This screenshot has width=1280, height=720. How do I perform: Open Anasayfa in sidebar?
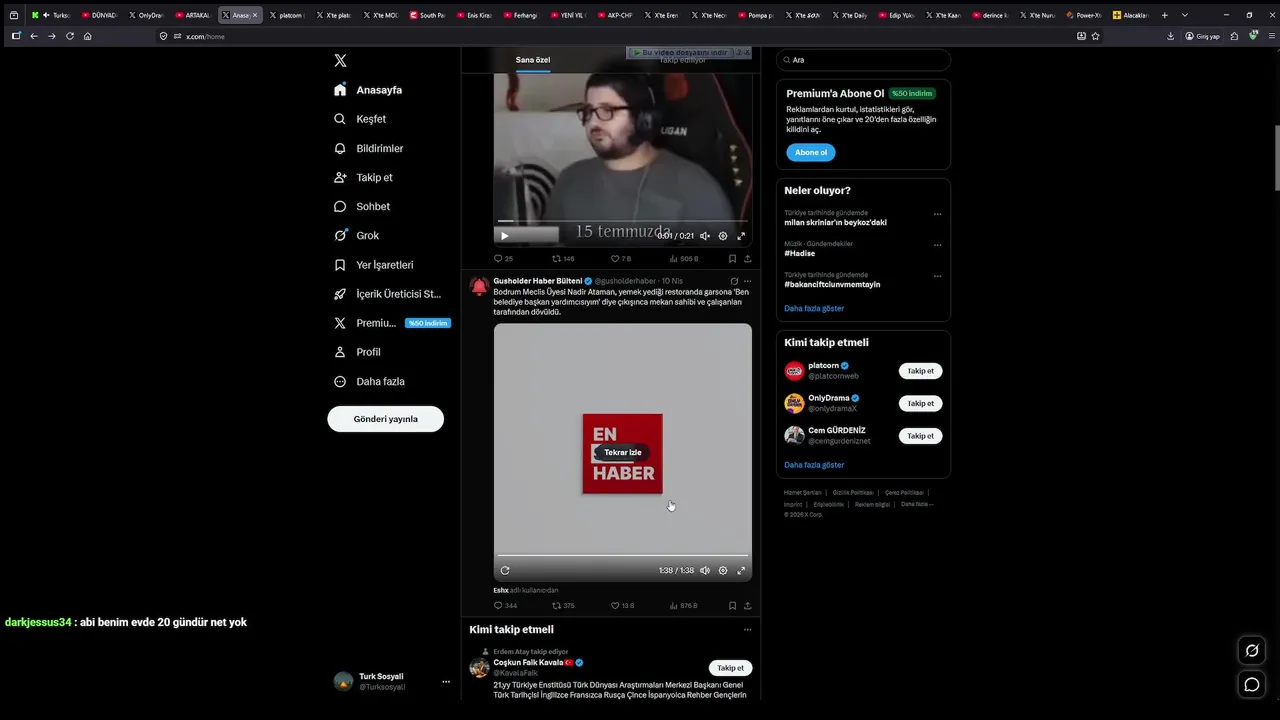point(368,90)
